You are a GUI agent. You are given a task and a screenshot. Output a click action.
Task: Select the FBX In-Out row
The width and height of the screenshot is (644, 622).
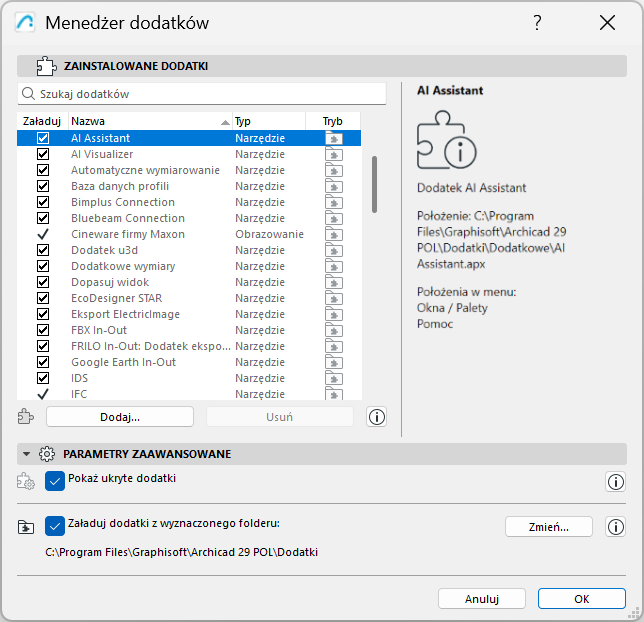[x=189, y=330]
